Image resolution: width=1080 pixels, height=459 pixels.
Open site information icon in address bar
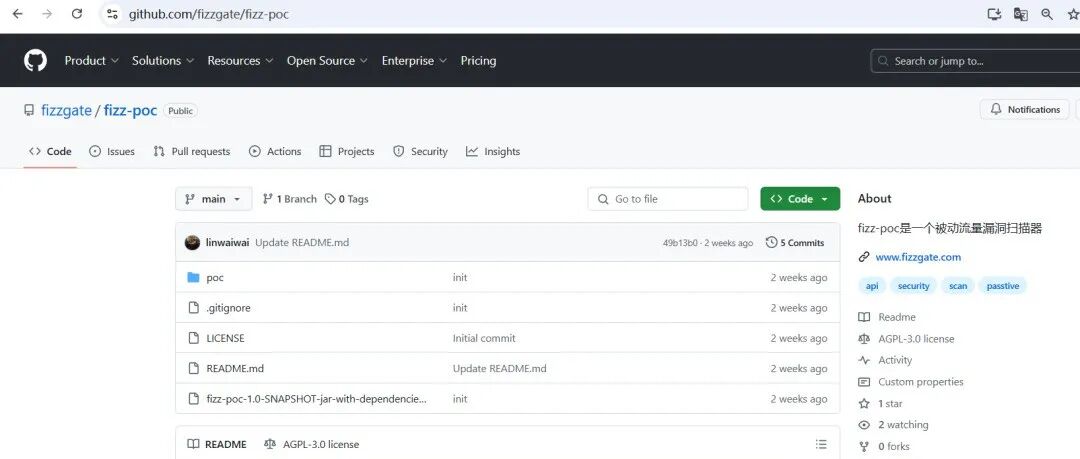[x=112, y=14]
